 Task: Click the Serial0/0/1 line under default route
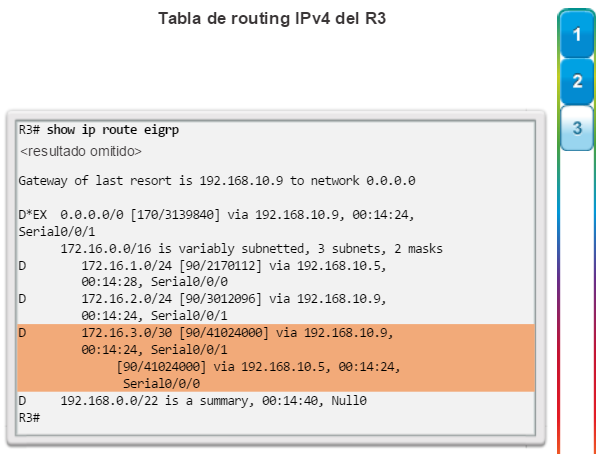[x=57, y=232]
